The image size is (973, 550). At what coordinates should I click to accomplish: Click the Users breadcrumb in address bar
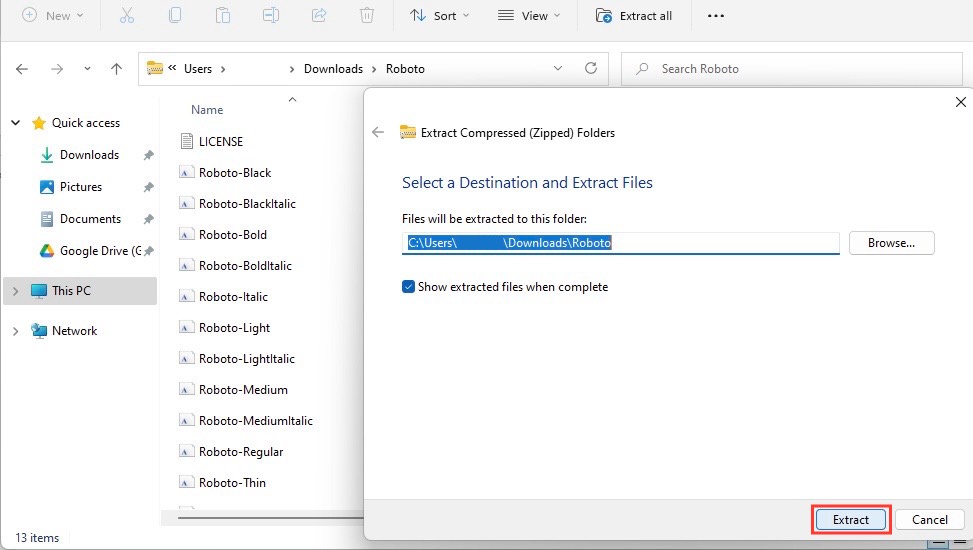tap(198, 69)
